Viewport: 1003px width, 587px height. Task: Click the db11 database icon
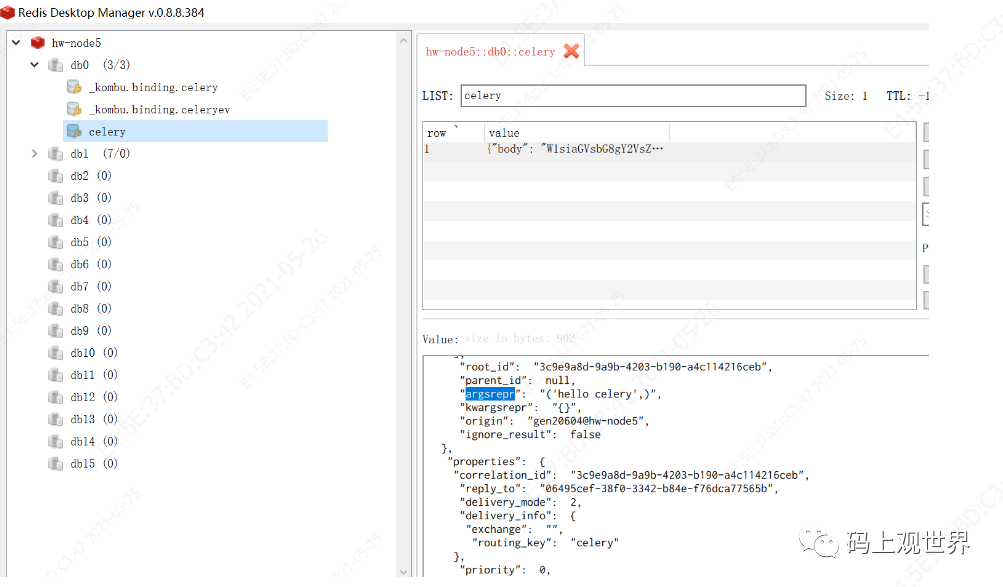click(56, 375)
